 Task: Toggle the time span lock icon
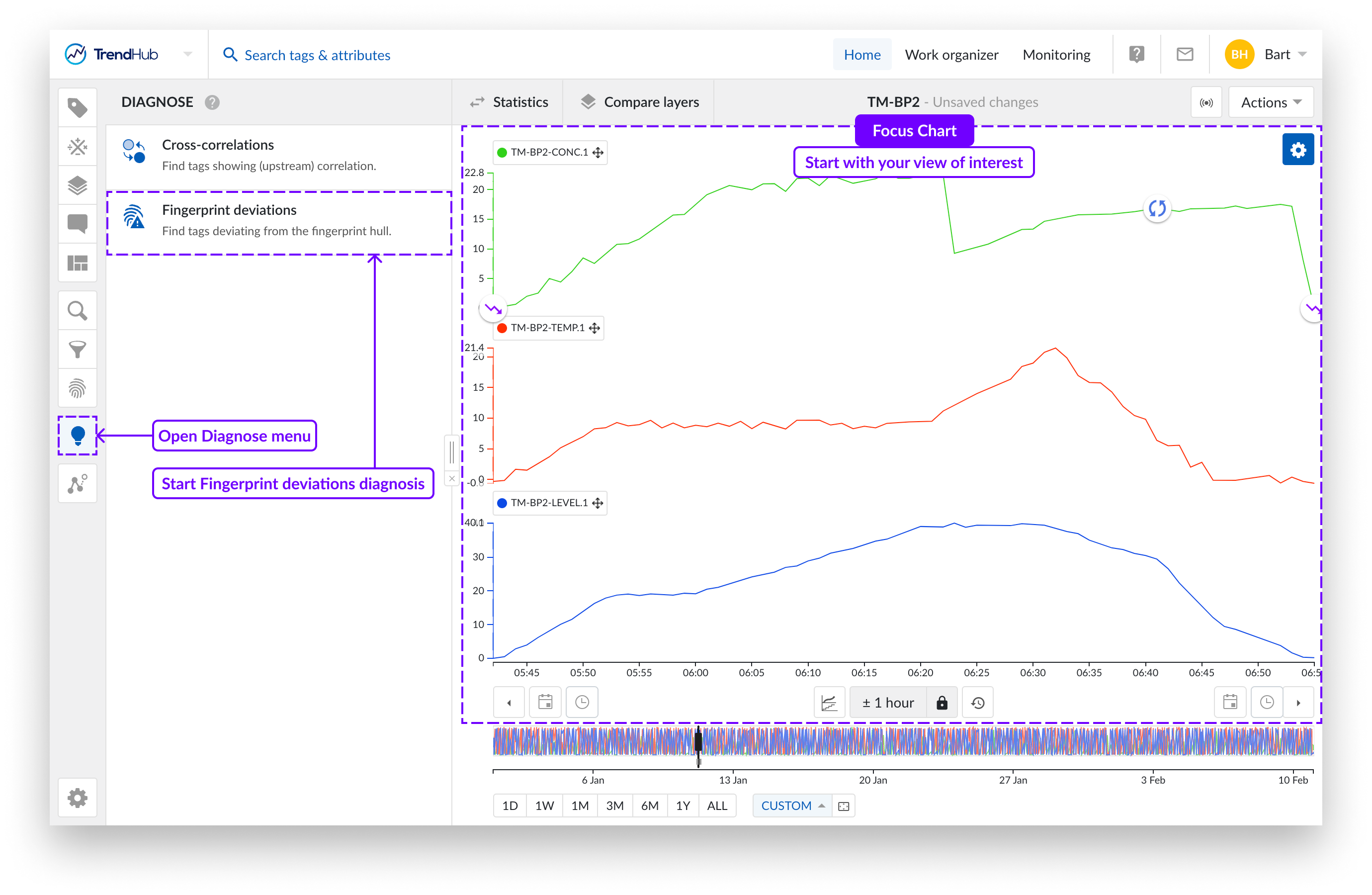pyautogui.click(x=942, y=703)
